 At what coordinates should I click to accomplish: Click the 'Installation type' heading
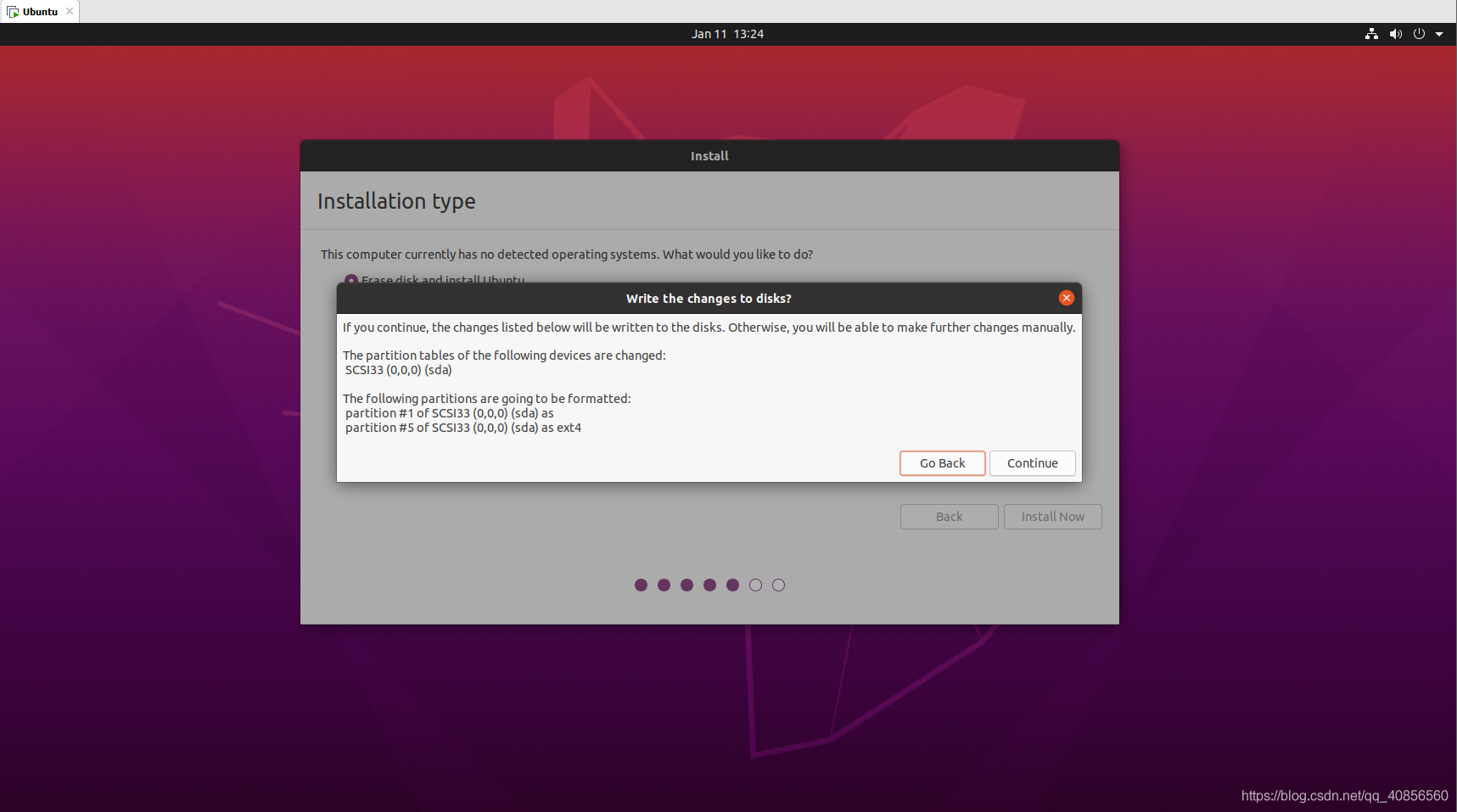396,201
